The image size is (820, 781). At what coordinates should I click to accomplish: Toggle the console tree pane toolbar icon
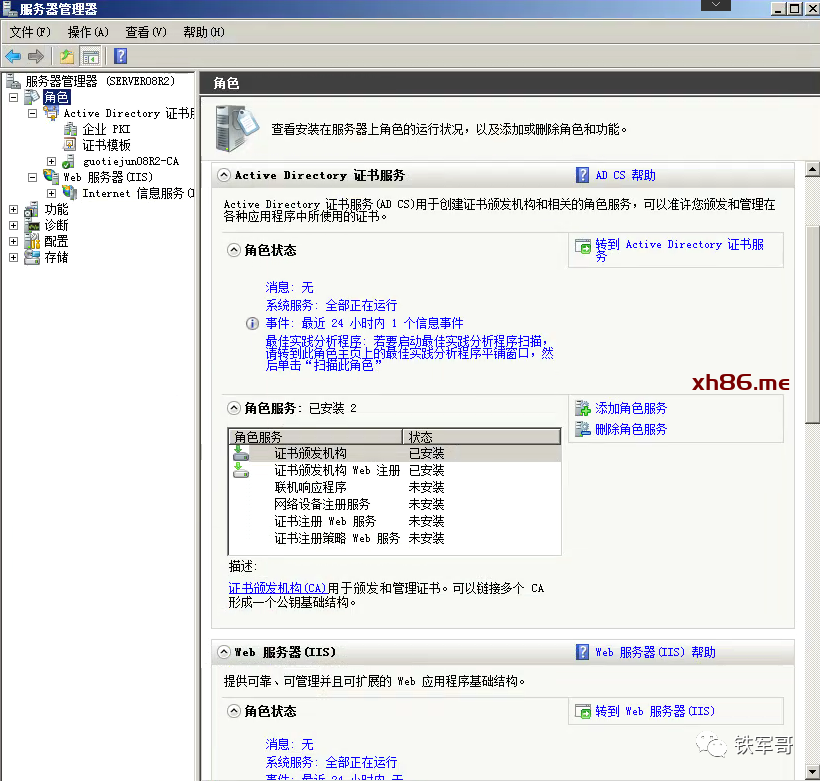point(90,56)
